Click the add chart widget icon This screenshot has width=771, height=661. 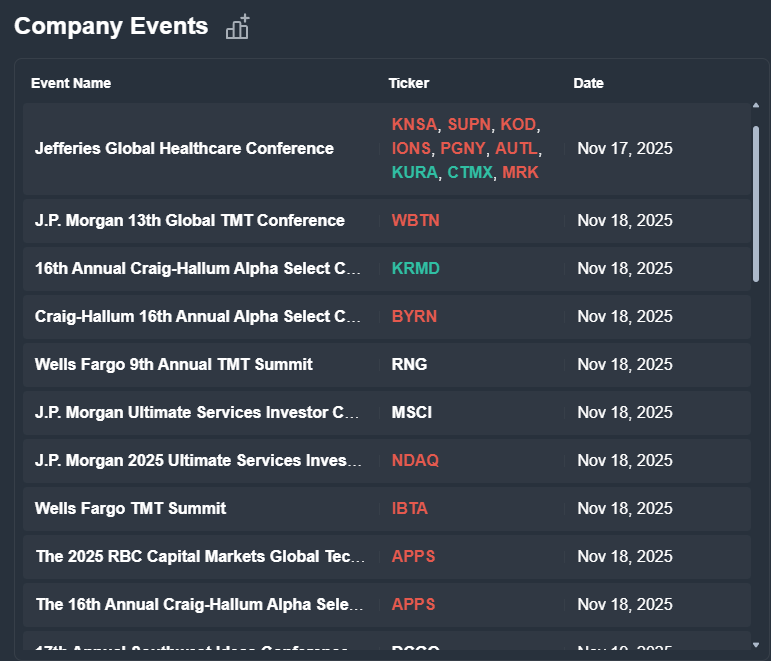click(237, 27)
